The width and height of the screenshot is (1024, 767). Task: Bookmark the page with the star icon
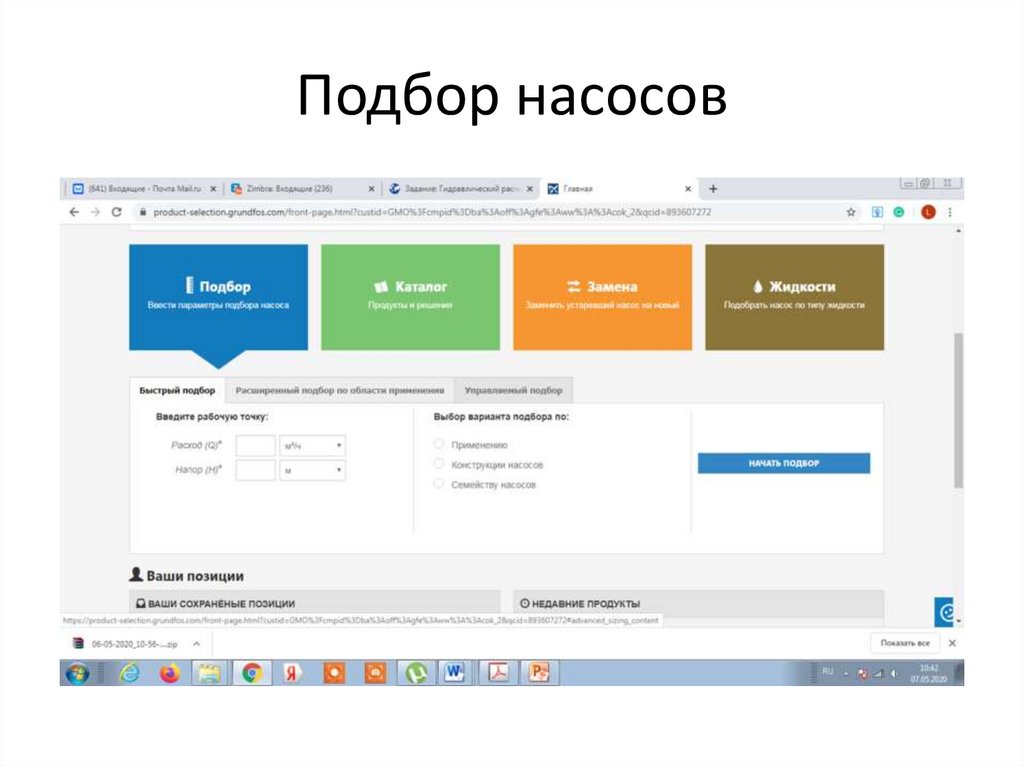point(850,212)
